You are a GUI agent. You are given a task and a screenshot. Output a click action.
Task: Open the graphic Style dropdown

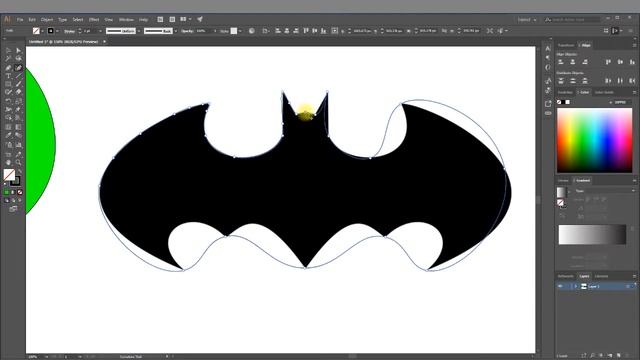pos(240,31)
